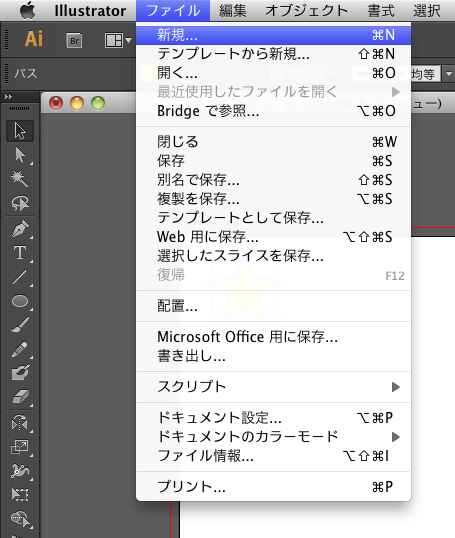Select the Magic Wand tool

(x=20, y=179)
